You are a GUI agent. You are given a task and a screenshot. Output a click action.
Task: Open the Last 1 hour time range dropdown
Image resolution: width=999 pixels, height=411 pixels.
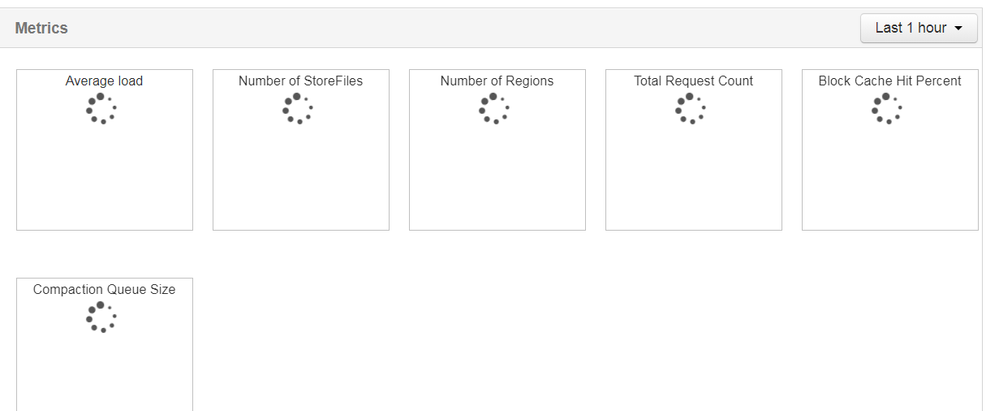(x=917, y=28)
